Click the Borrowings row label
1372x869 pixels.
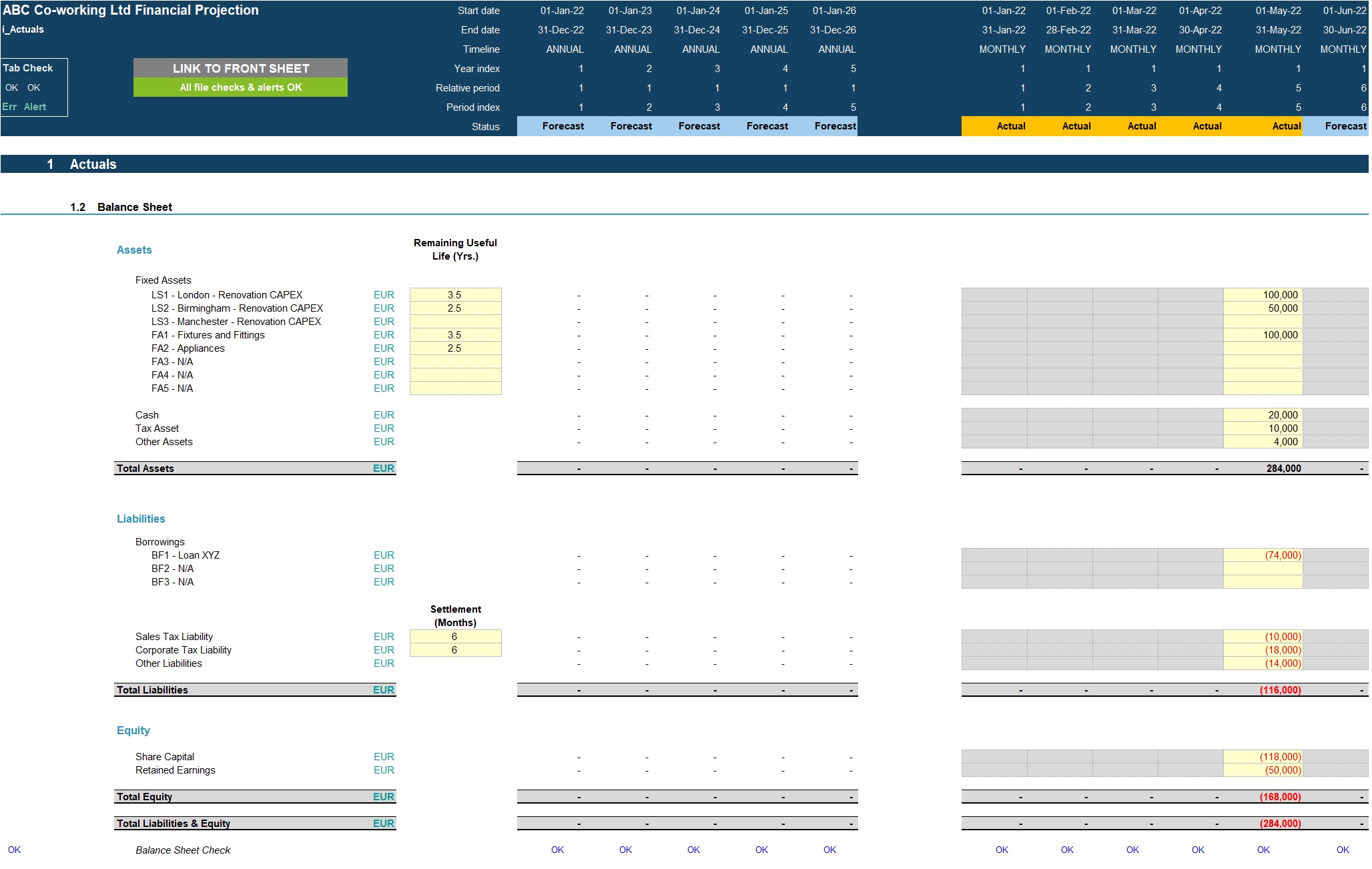pyautogui.click(x=159, y=542)
